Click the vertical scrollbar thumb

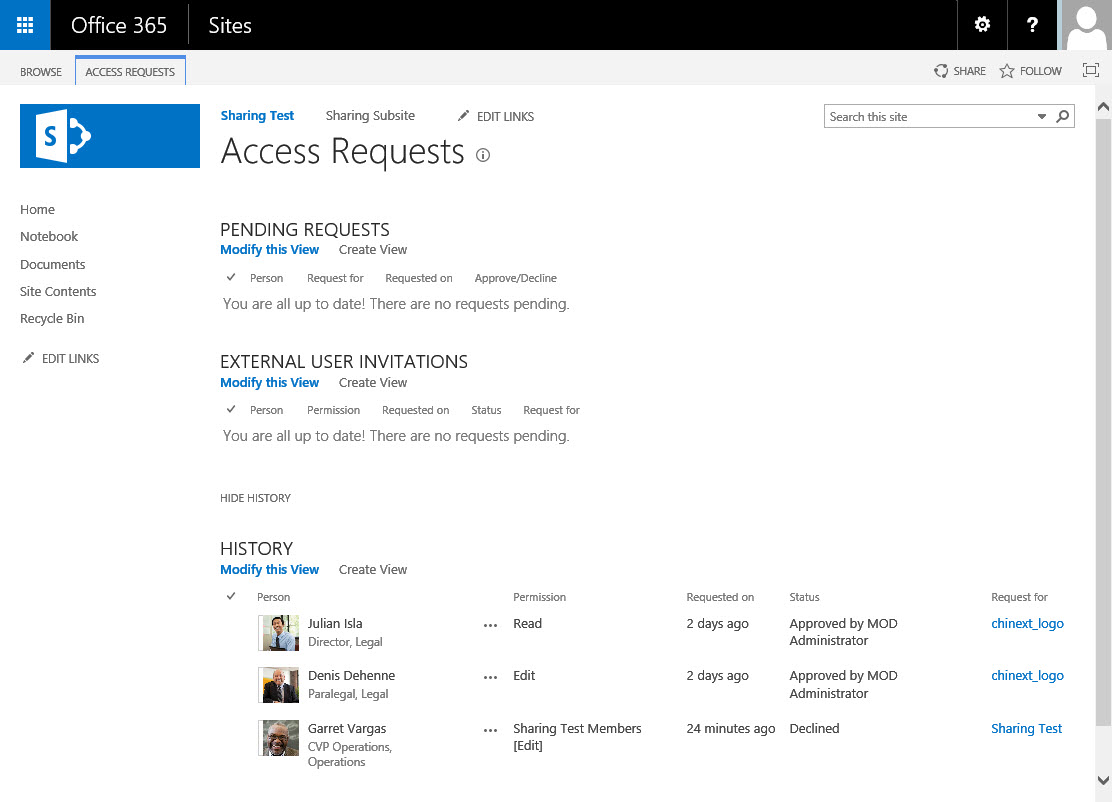click(1103, 422)
